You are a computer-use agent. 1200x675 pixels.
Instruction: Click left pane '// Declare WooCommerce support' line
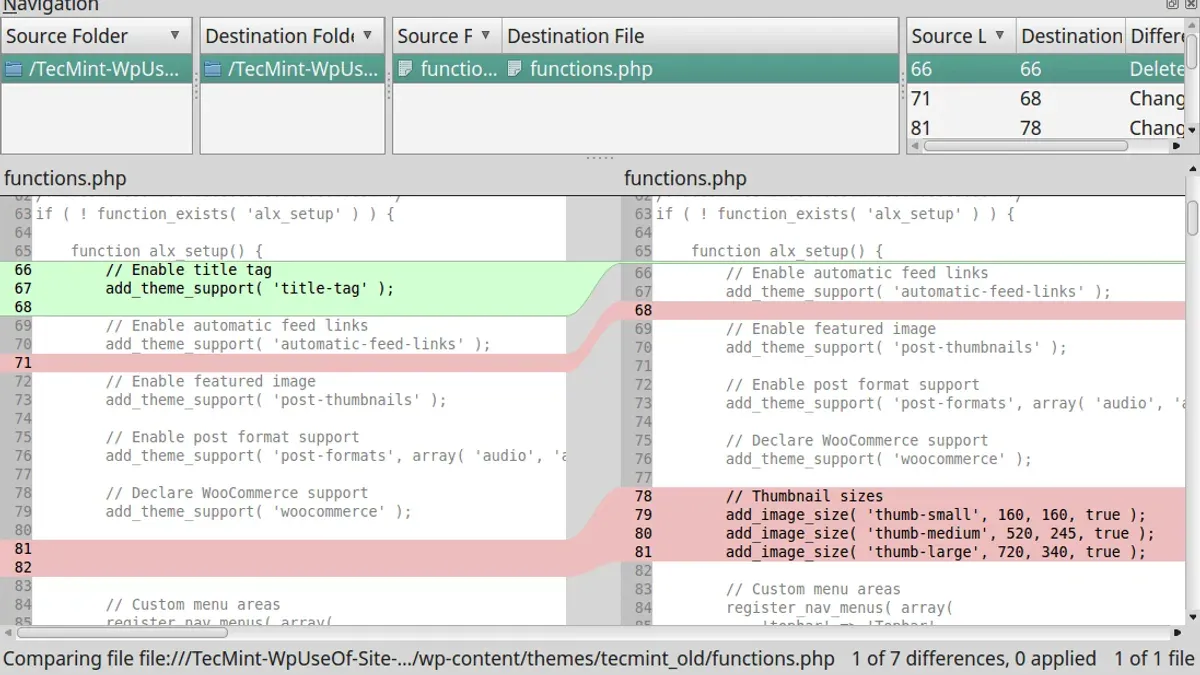click(x=236, y=493)
